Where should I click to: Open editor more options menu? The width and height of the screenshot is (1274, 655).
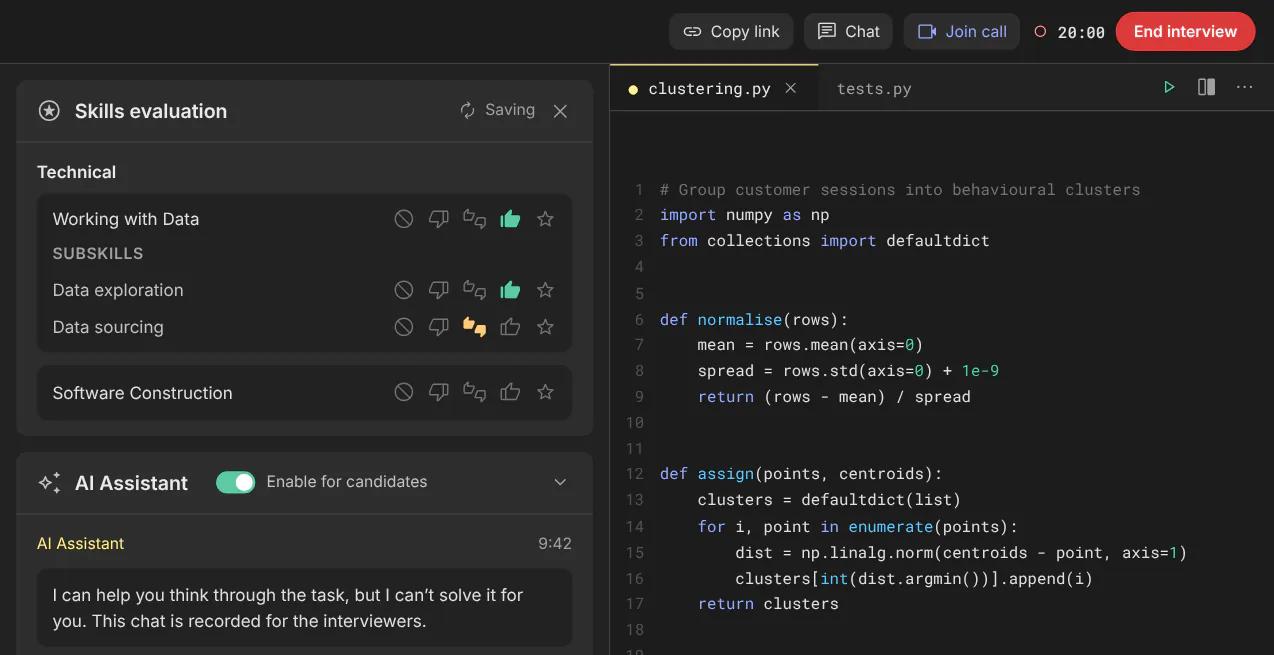(1244, 88)
